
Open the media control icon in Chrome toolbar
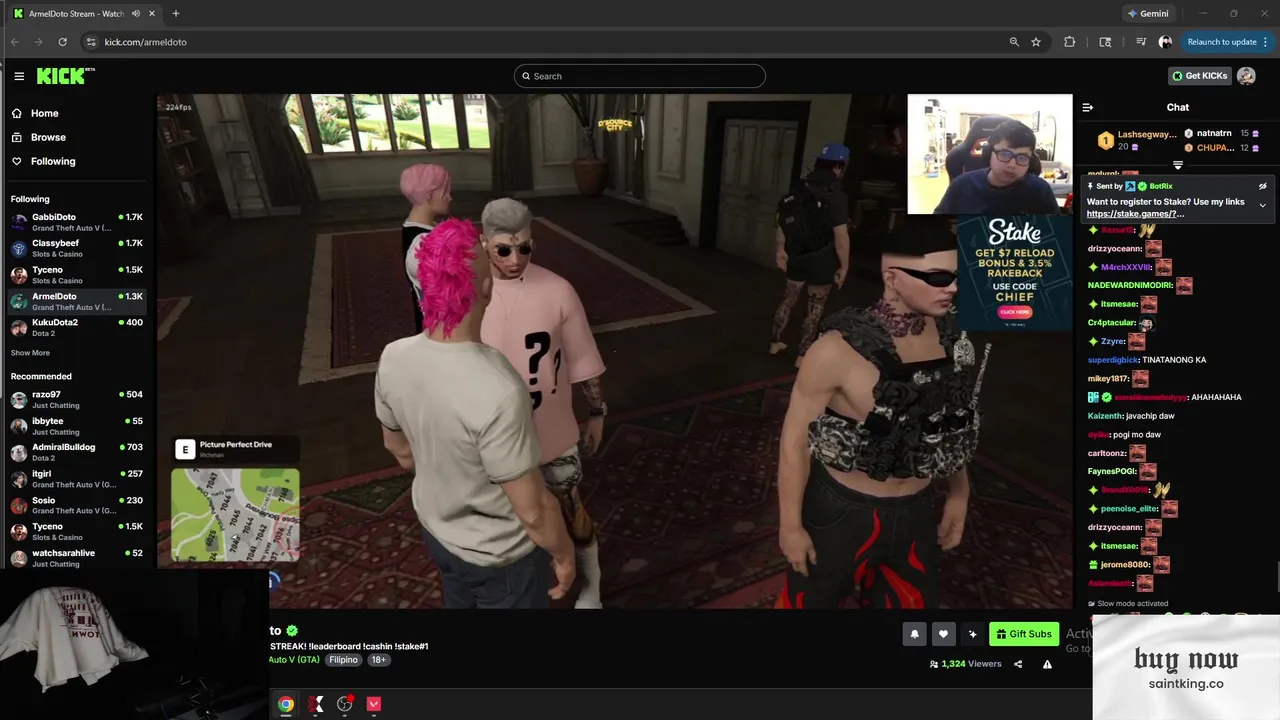pos(1141,42)
